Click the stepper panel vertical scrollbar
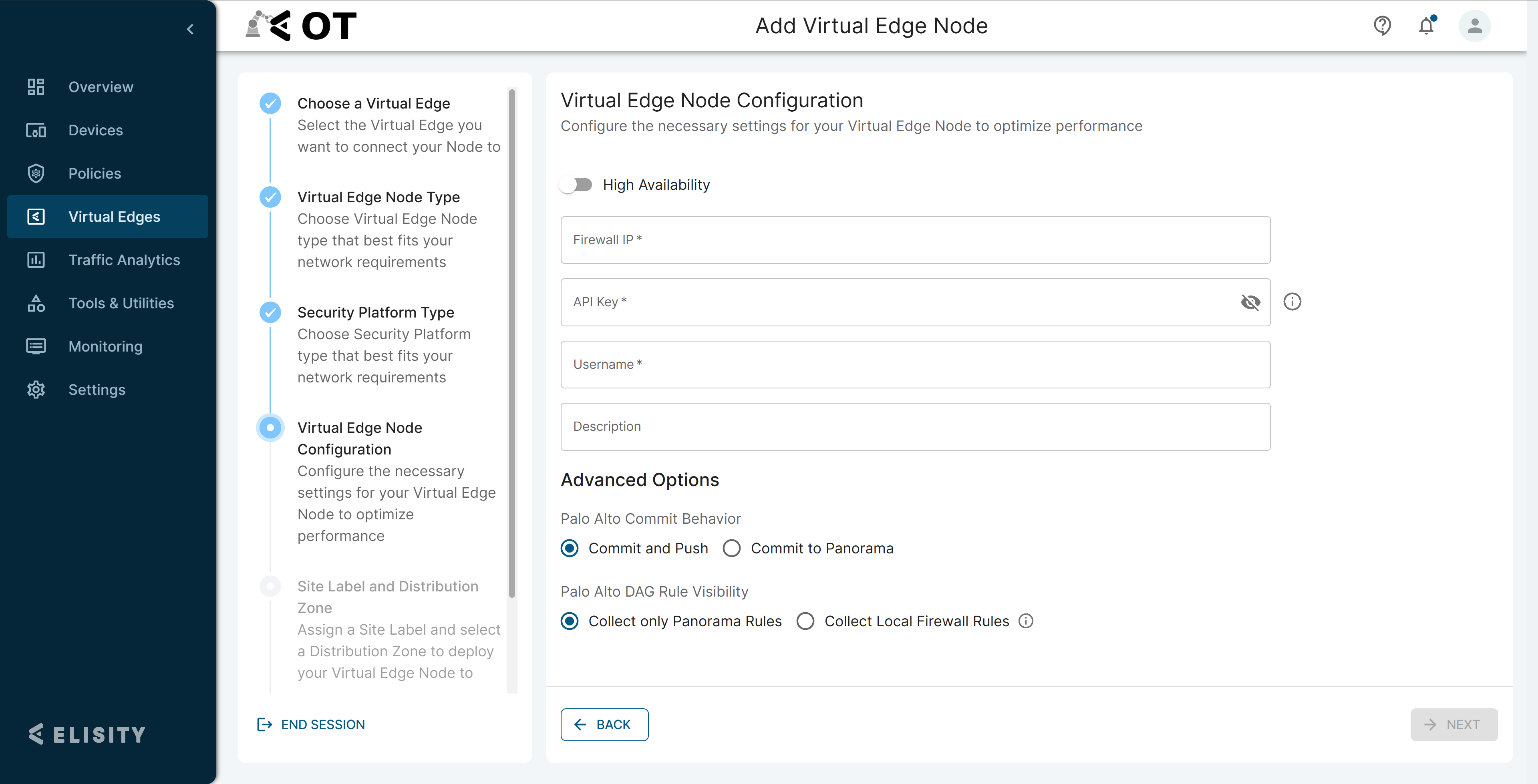The height and width of the screenshot is (784, 1538). tap(512, 343)
